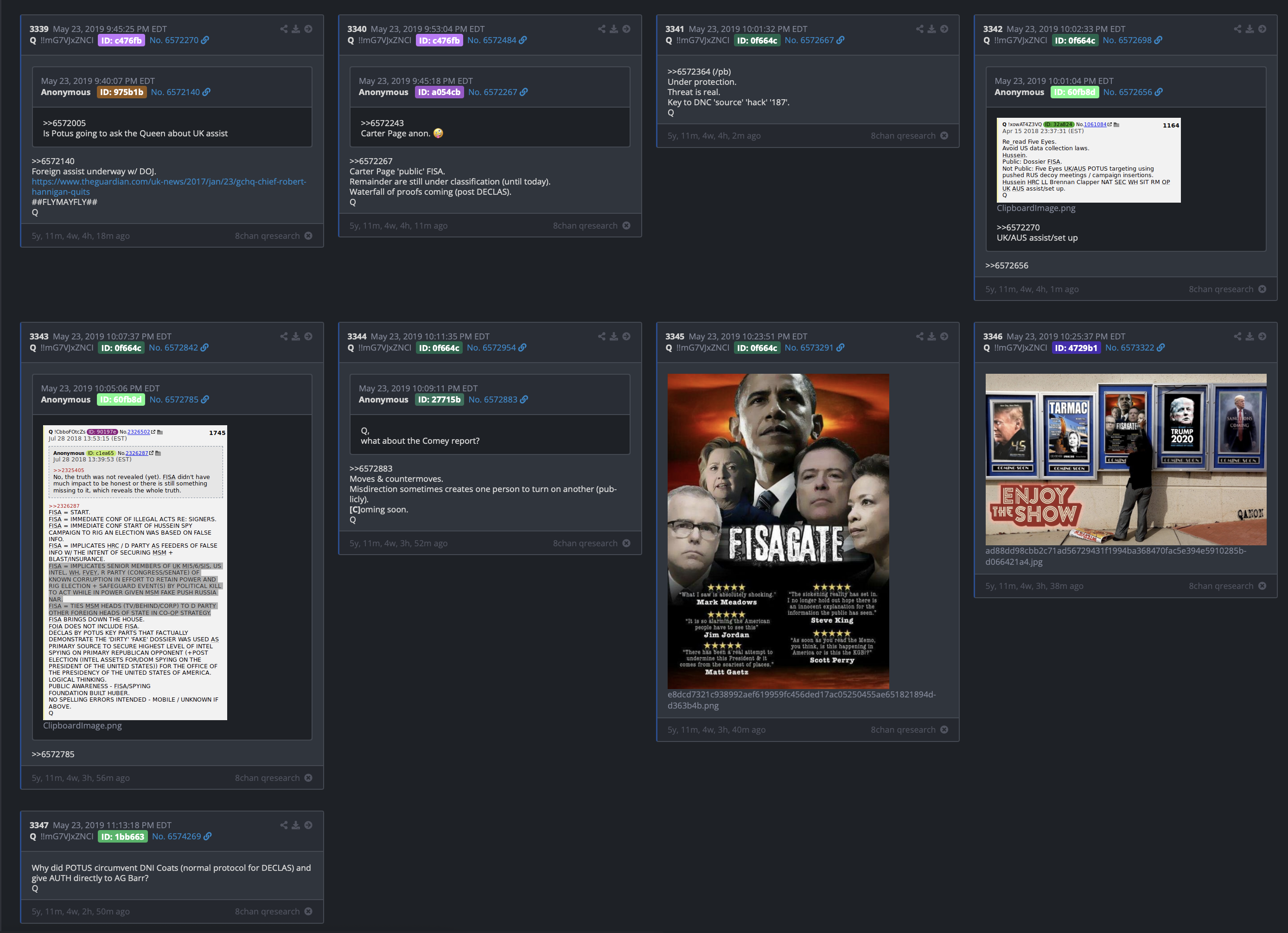Click ID: c476fb badge in post 3339
The image size is (1288, 933).
121,40
